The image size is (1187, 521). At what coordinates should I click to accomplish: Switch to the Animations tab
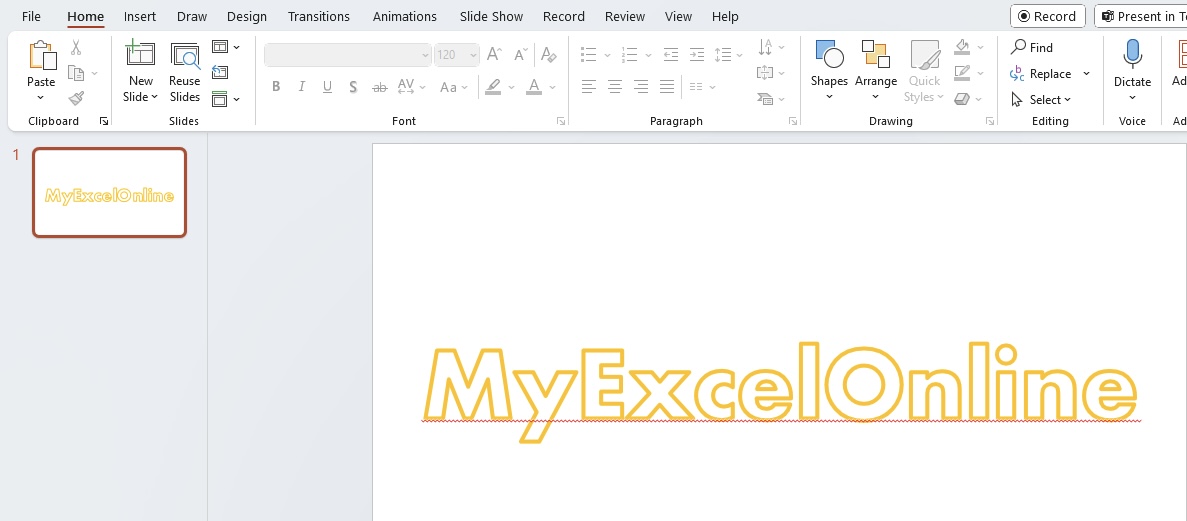405,16
